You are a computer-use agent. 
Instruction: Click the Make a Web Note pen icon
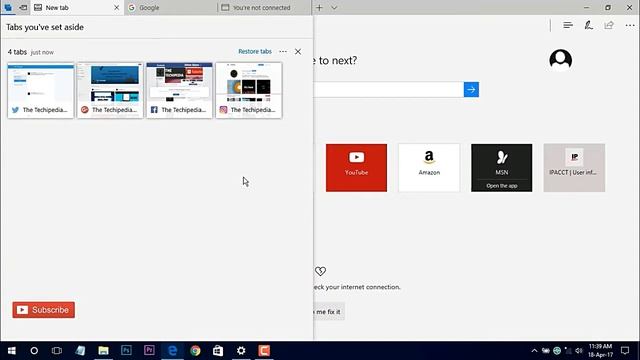[588, 25]
